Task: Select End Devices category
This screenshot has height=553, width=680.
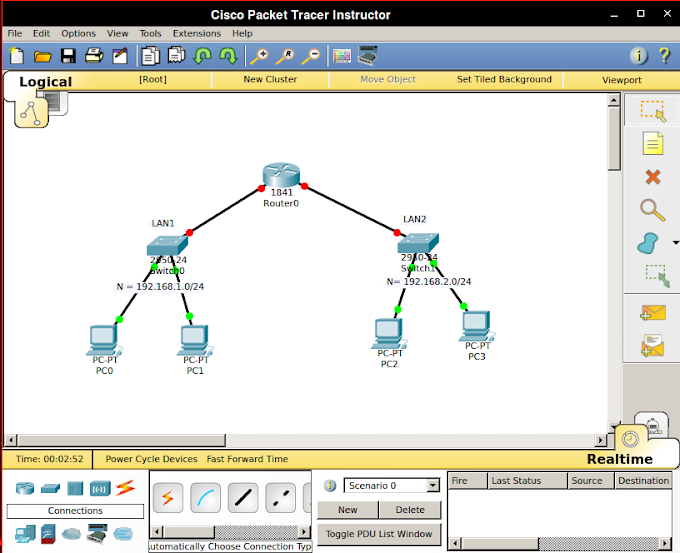Action: (x=26, y=534)
